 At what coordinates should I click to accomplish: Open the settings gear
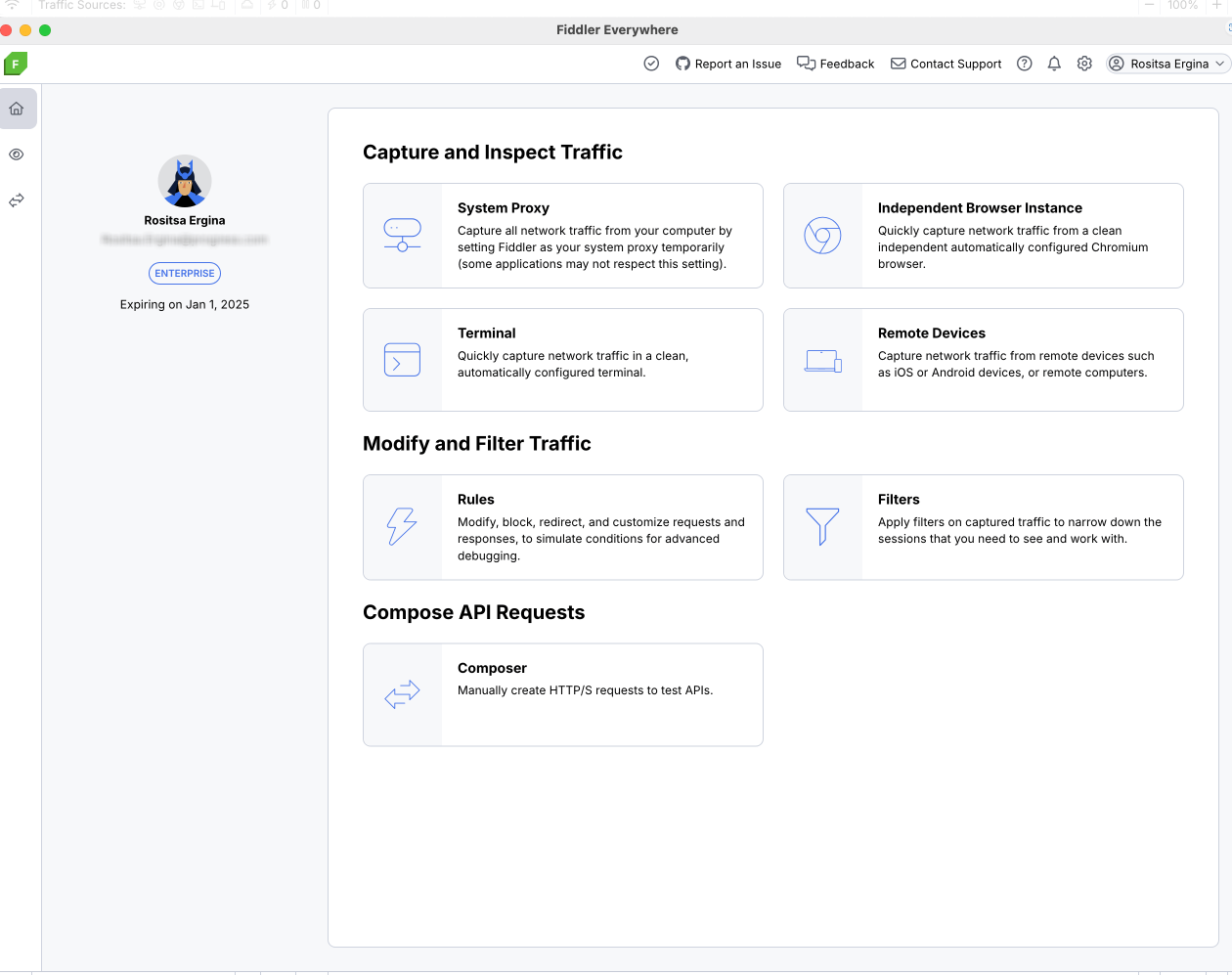click(1084, 64)
